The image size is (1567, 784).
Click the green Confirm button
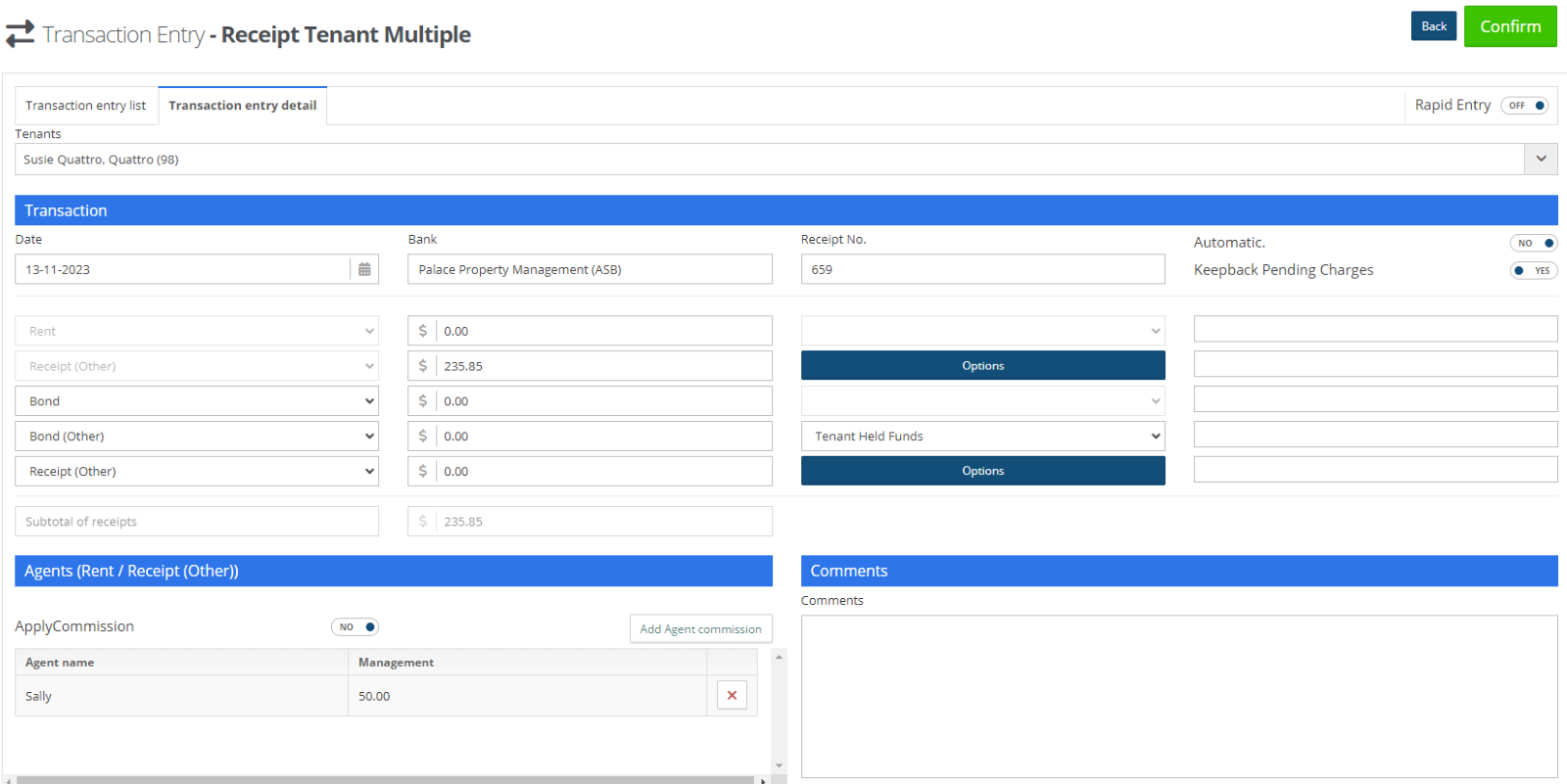click(1510, 26)
